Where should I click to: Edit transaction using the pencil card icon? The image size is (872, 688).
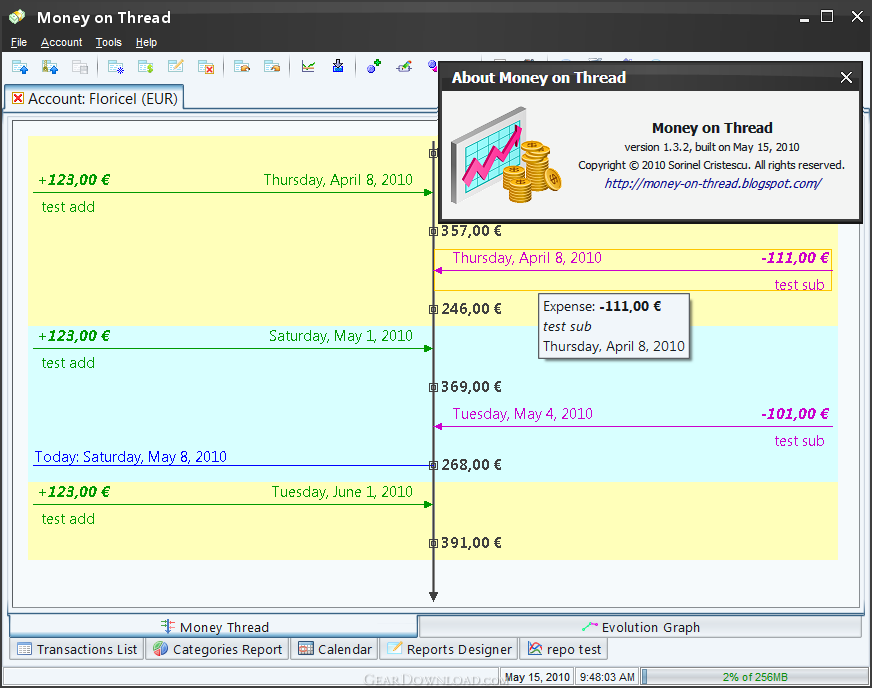tap(176, 67)
